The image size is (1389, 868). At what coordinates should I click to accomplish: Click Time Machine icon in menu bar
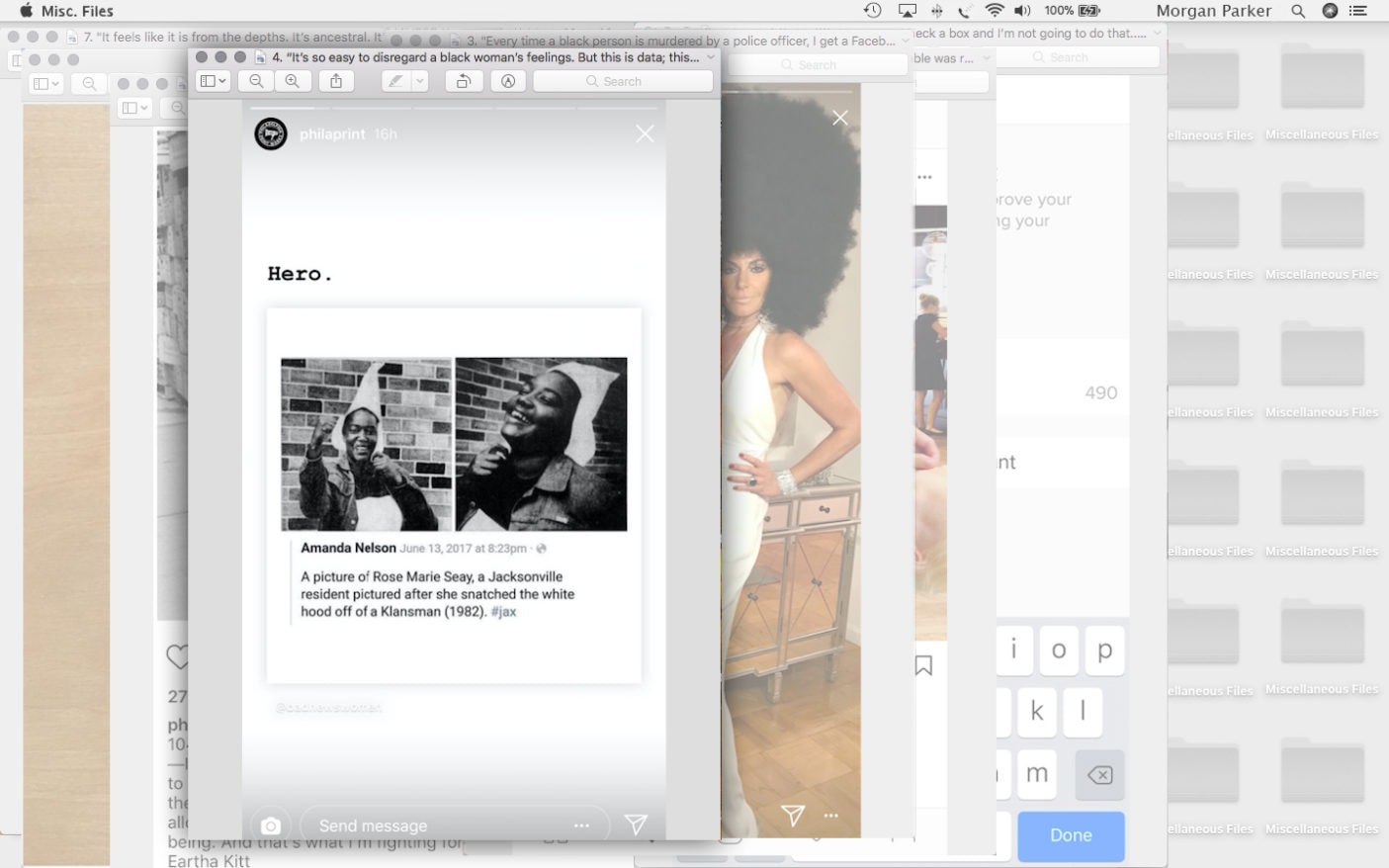coord(872,11)
